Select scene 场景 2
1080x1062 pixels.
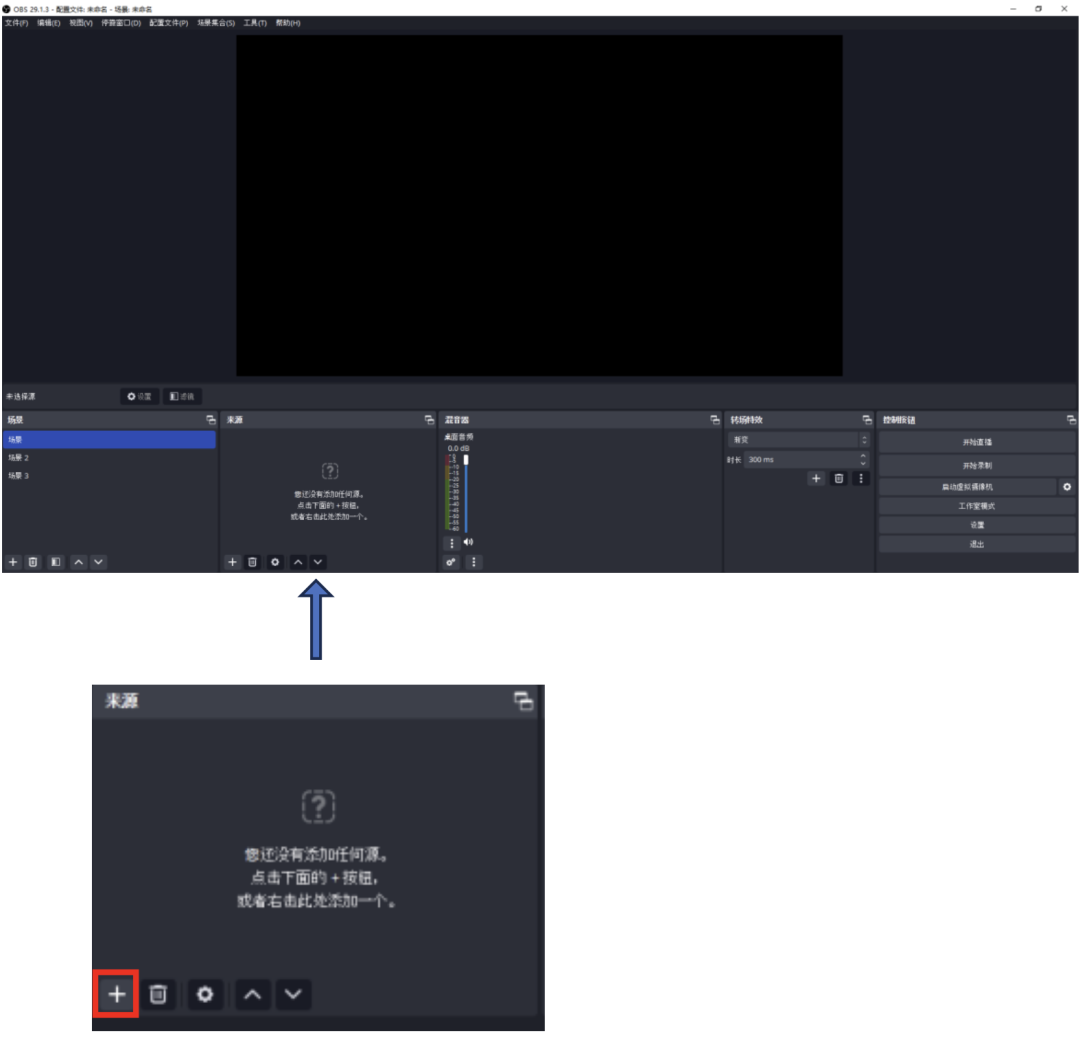pos(110,457)
